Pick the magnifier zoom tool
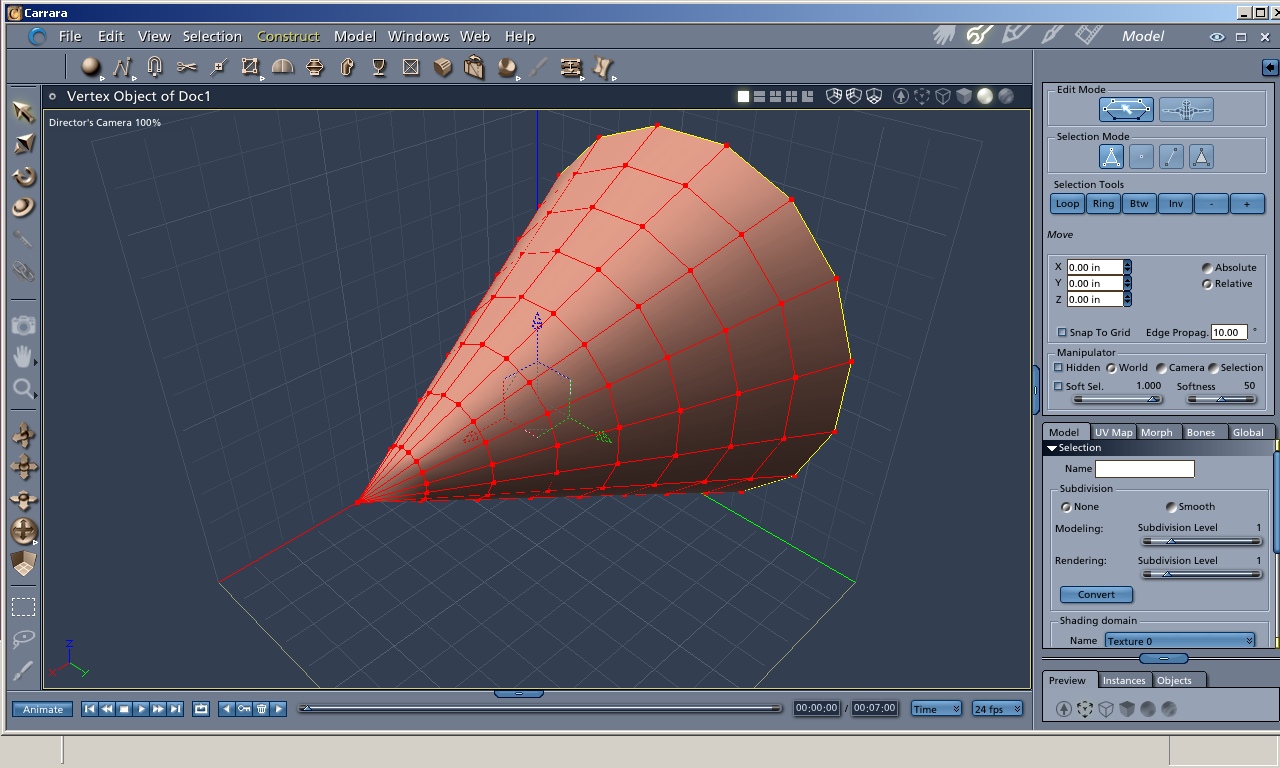The height and width of the screenshot is (768, 1280). (23, 388)
